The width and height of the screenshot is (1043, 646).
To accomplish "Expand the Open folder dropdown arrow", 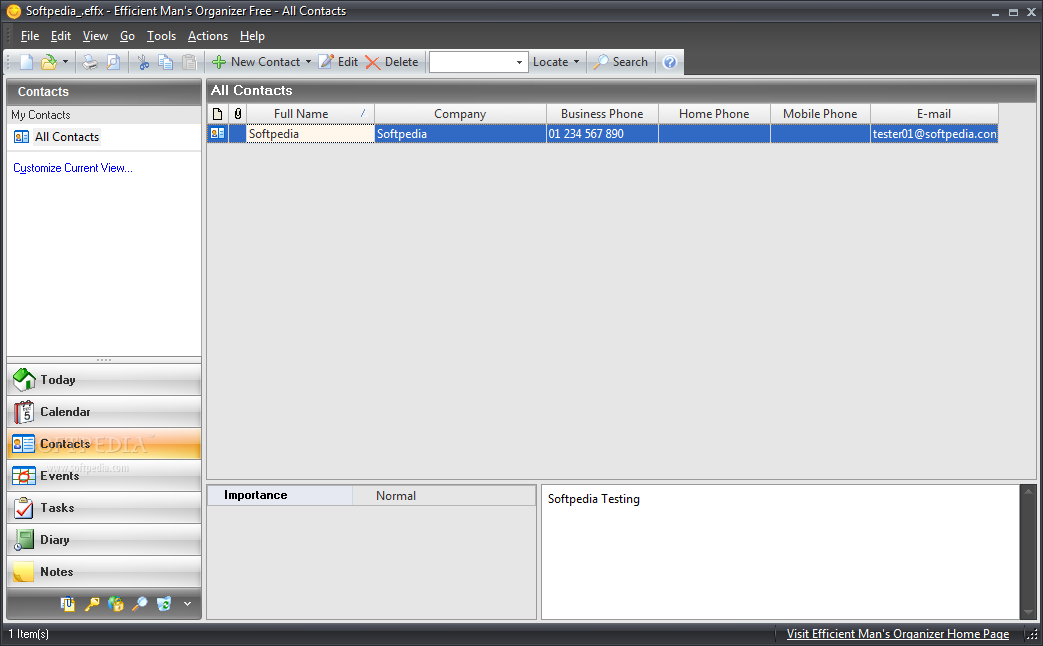I will (65, 62).
